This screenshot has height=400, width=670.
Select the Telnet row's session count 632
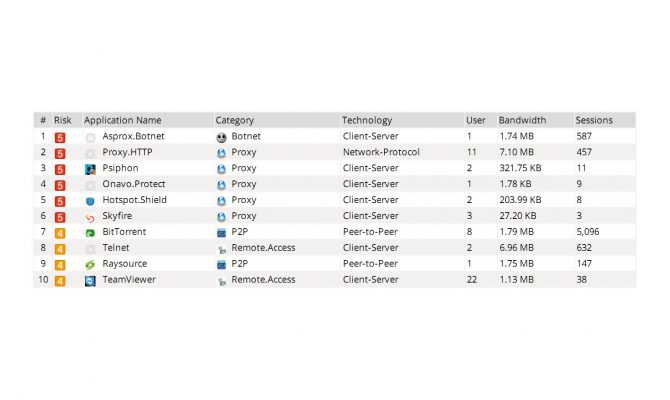584,248
